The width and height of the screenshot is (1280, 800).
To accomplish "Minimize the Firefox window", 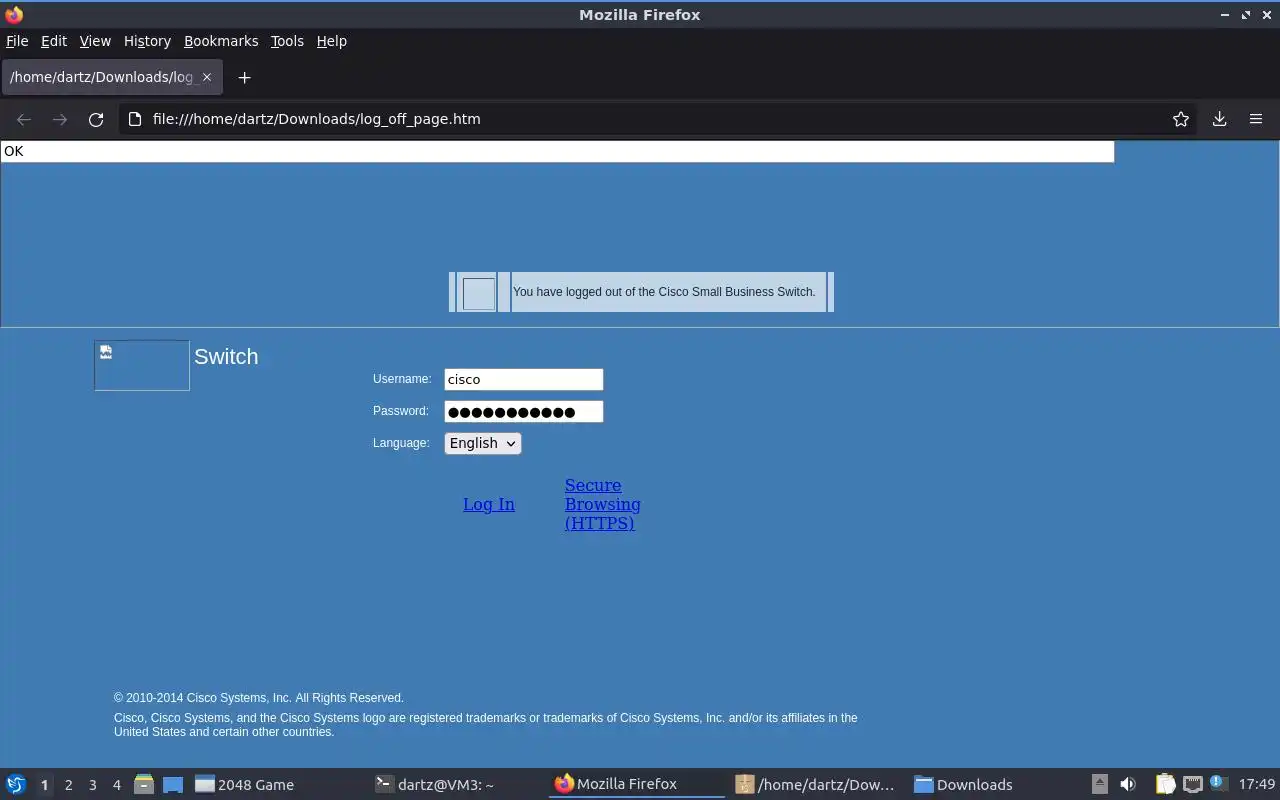I will point(1225,15).
